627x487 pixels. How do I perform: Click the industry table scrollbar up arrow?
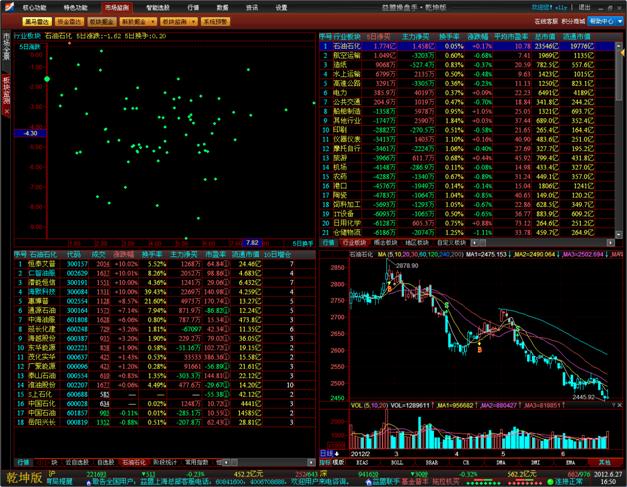click(619, 45)
